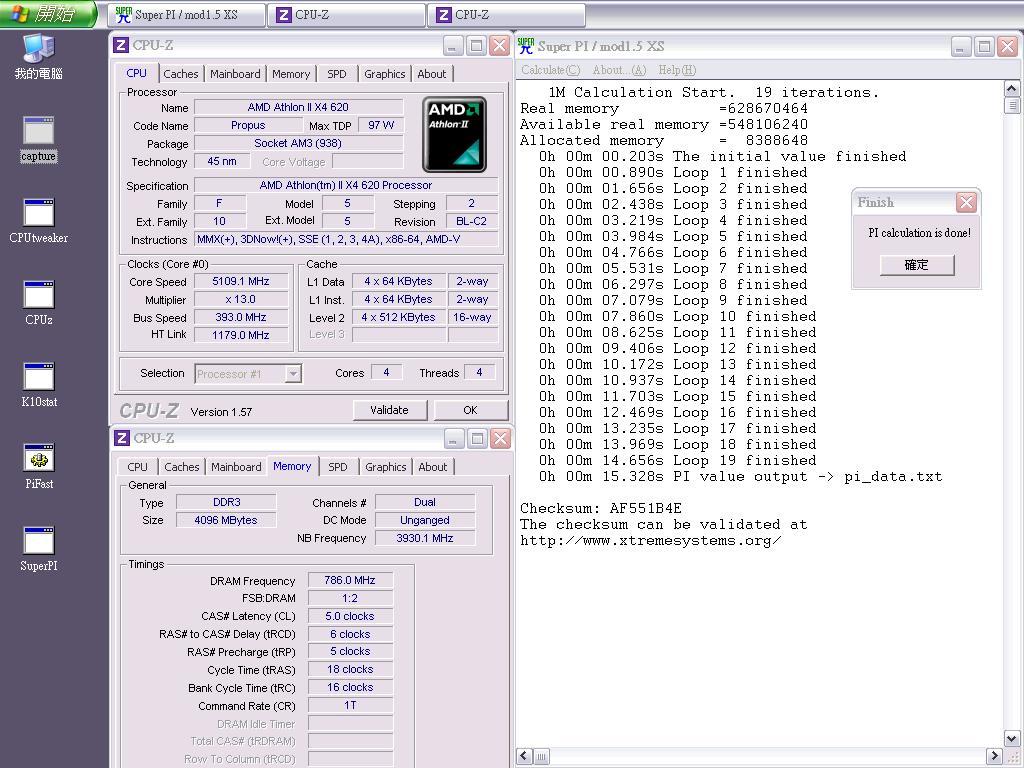Launch the CPUz desktop shortcut
Image resolution: width=1024 pixels, height=768 pixels.
[x=39, y=303]
